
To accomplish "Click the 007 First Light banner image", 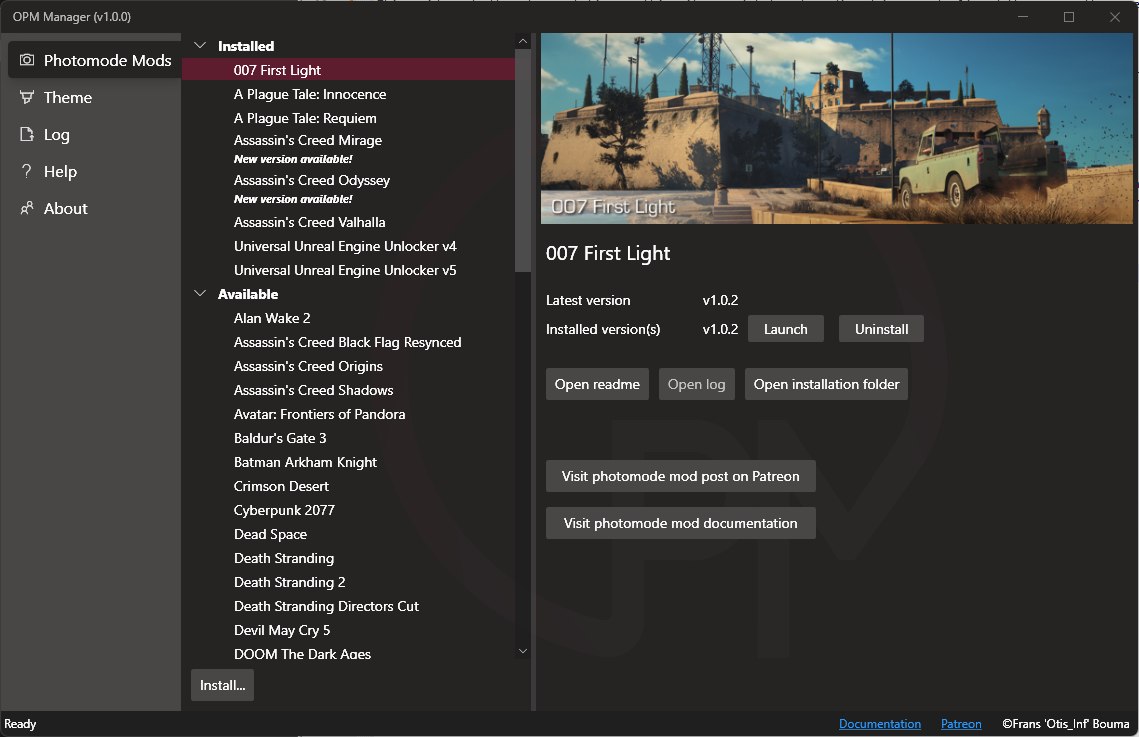I will [837, 129].
